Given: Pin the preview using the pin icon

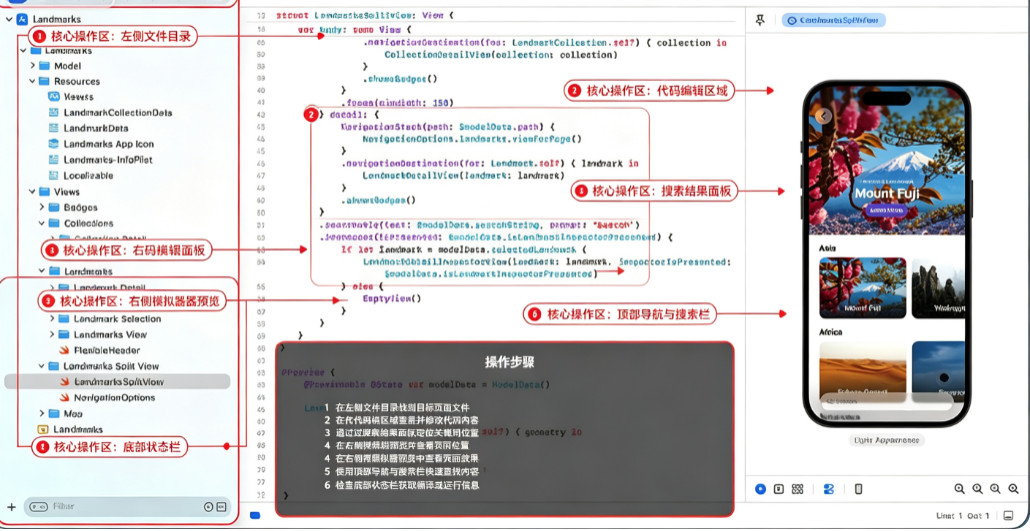Looking at the screenshot, I should [x=760, y=20].
